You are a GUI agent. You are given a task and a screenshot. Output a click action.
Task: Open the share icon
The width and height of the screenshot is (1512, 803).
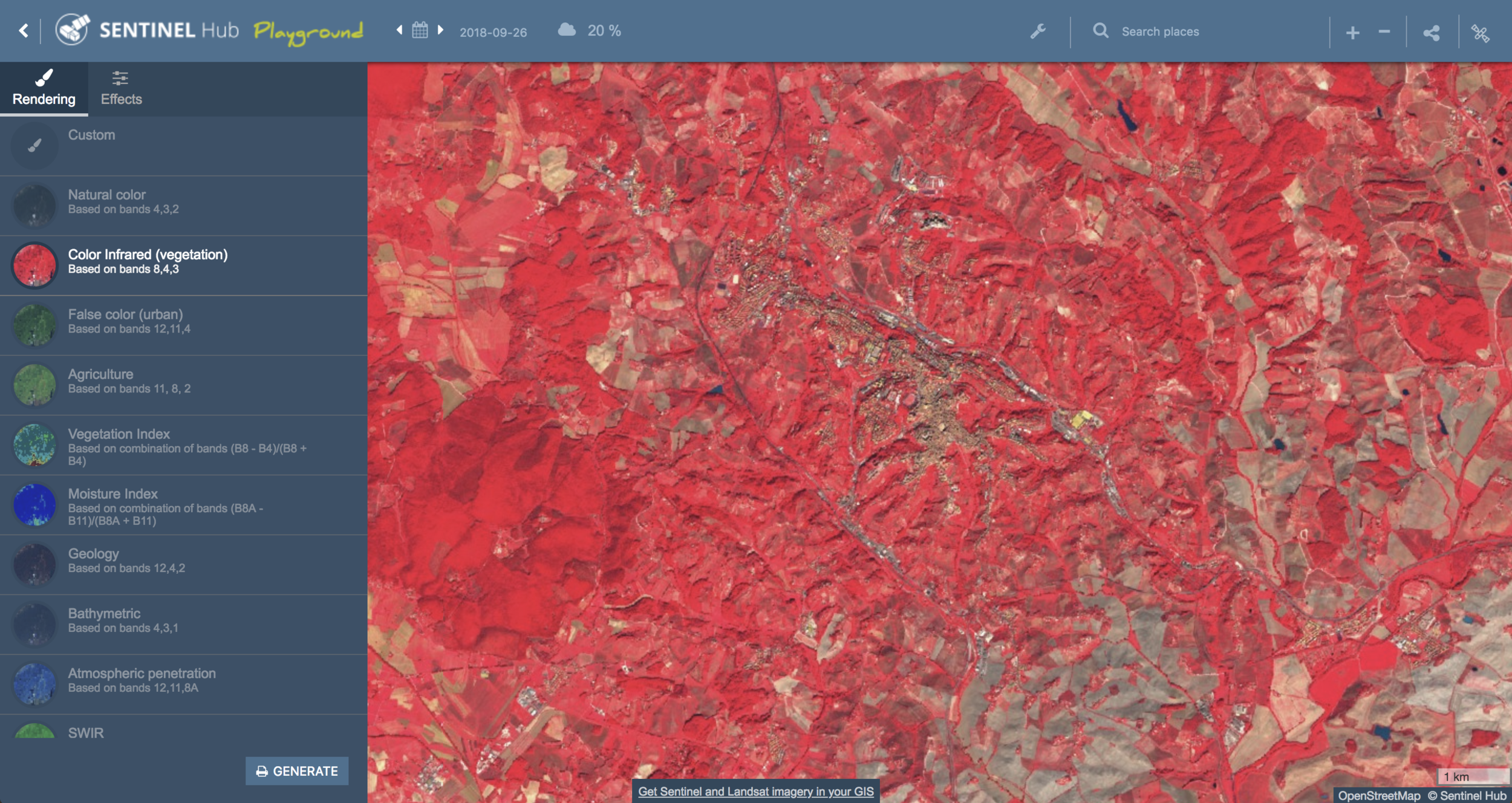click(x=1432, y=33)
